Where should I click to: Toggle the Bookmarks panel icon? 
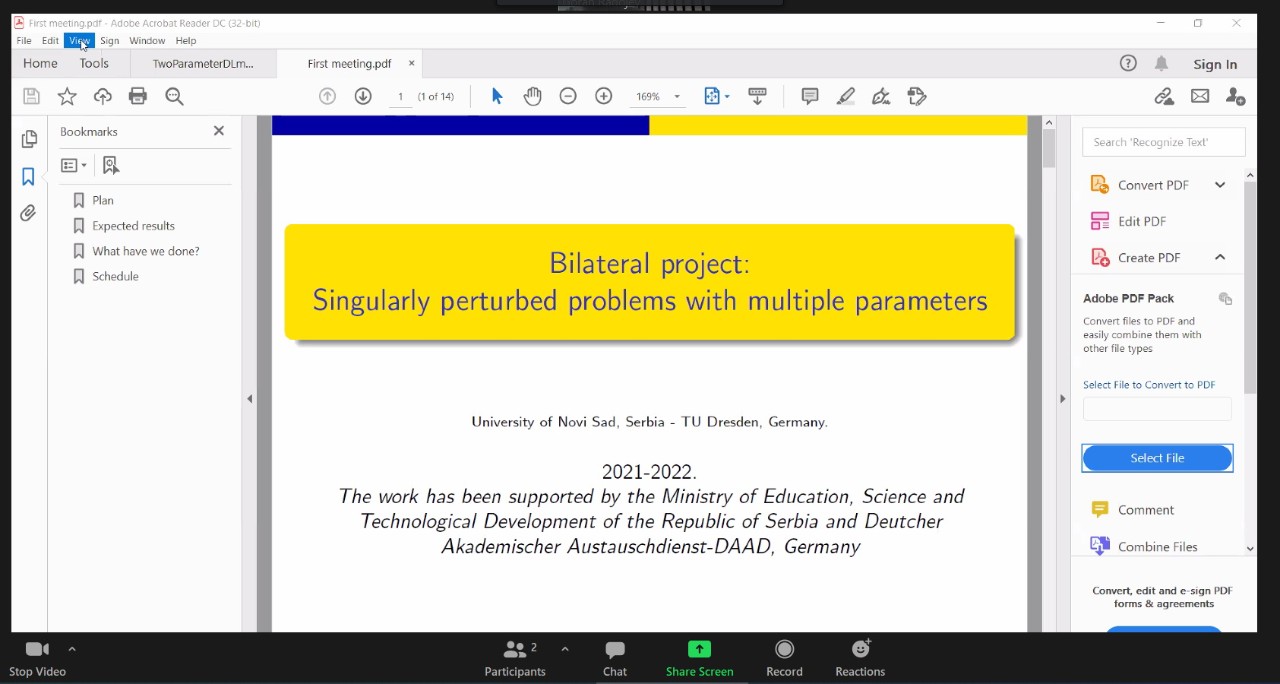(28, 177)
